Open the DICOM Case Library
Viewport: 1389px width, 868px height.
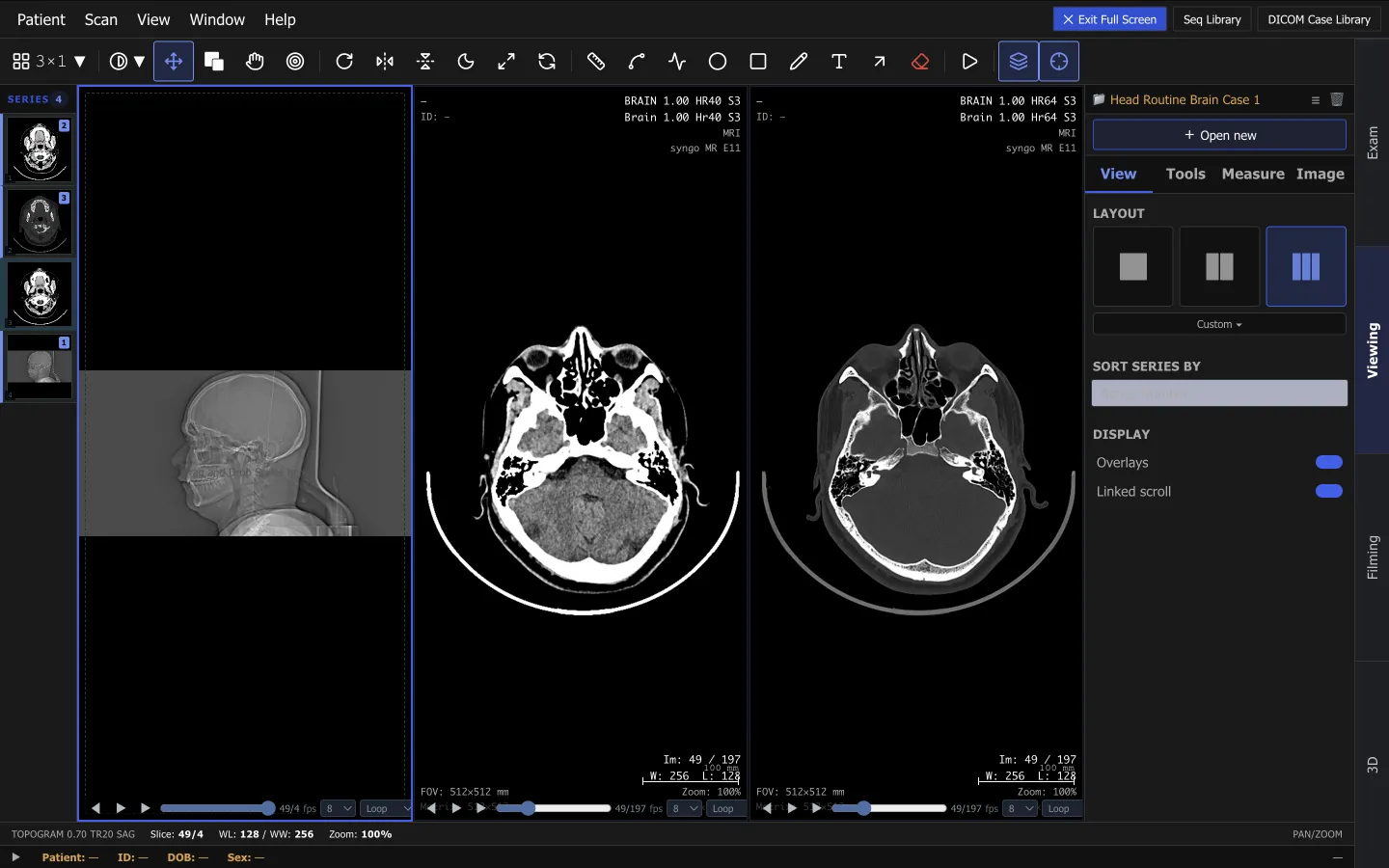coord(1319,19)
